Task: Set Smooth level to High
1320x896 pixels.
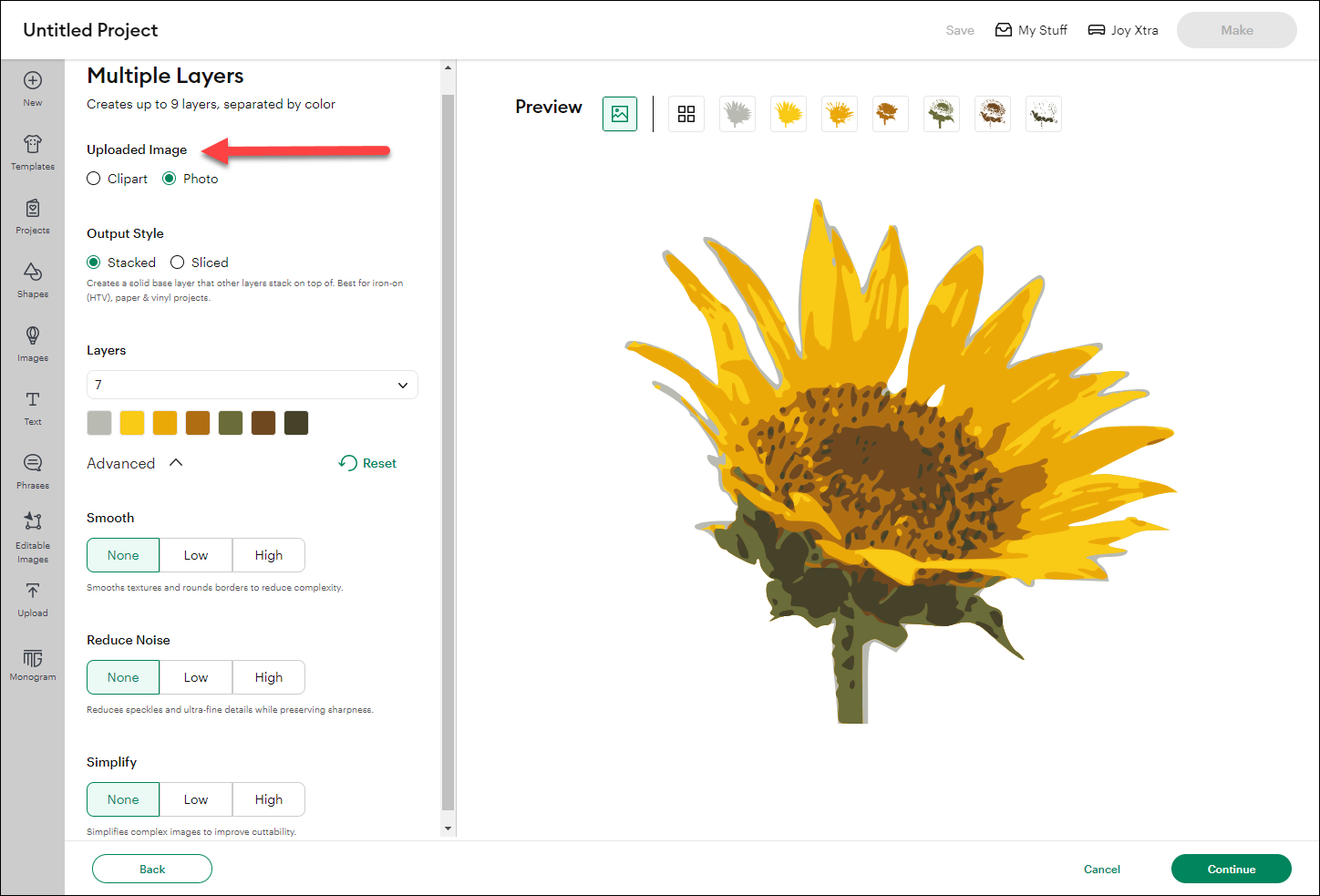Action: click(x=268, y=554)
